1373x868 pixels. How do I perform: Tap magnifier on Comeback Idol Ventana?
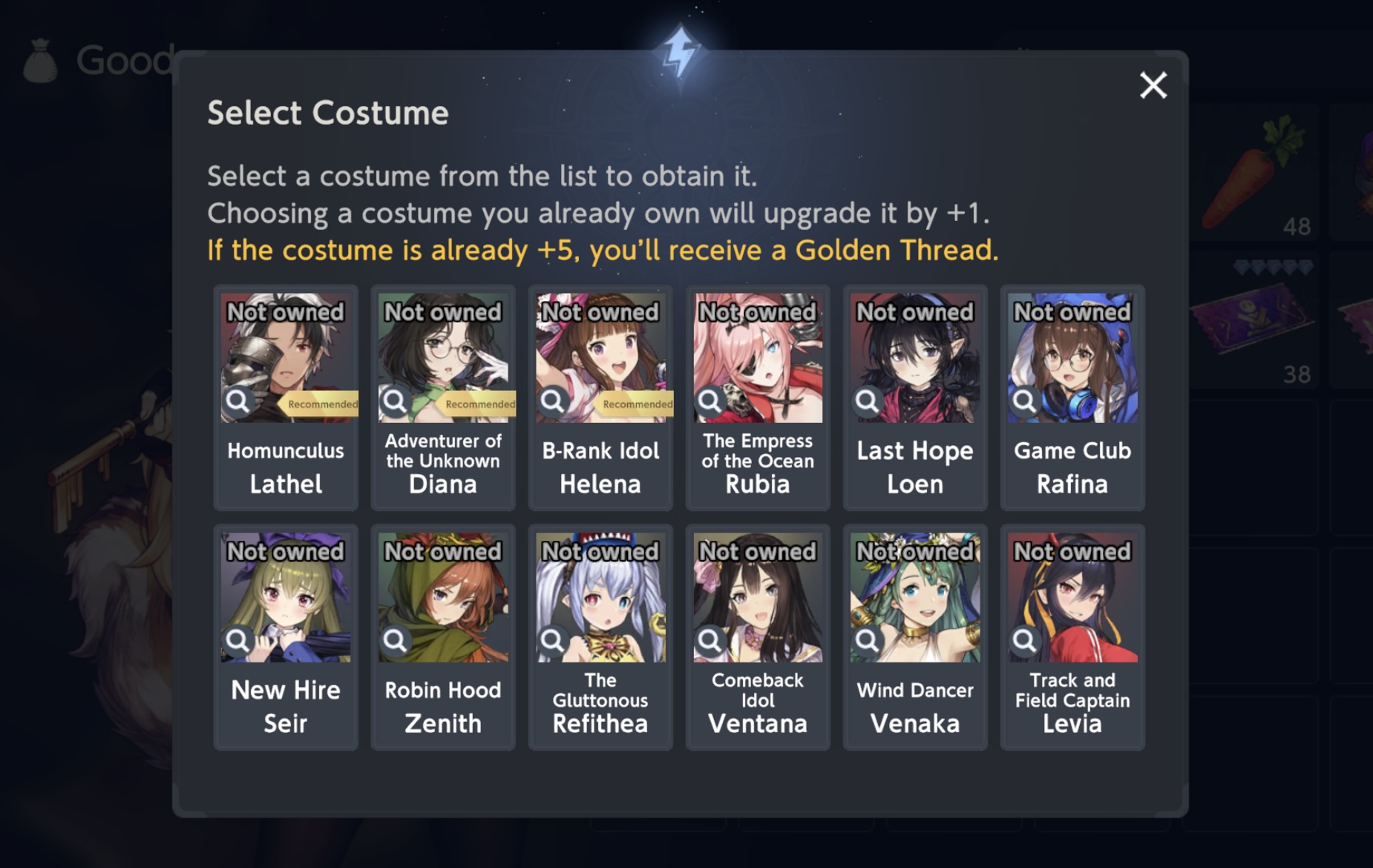click(x=710, y=640)
